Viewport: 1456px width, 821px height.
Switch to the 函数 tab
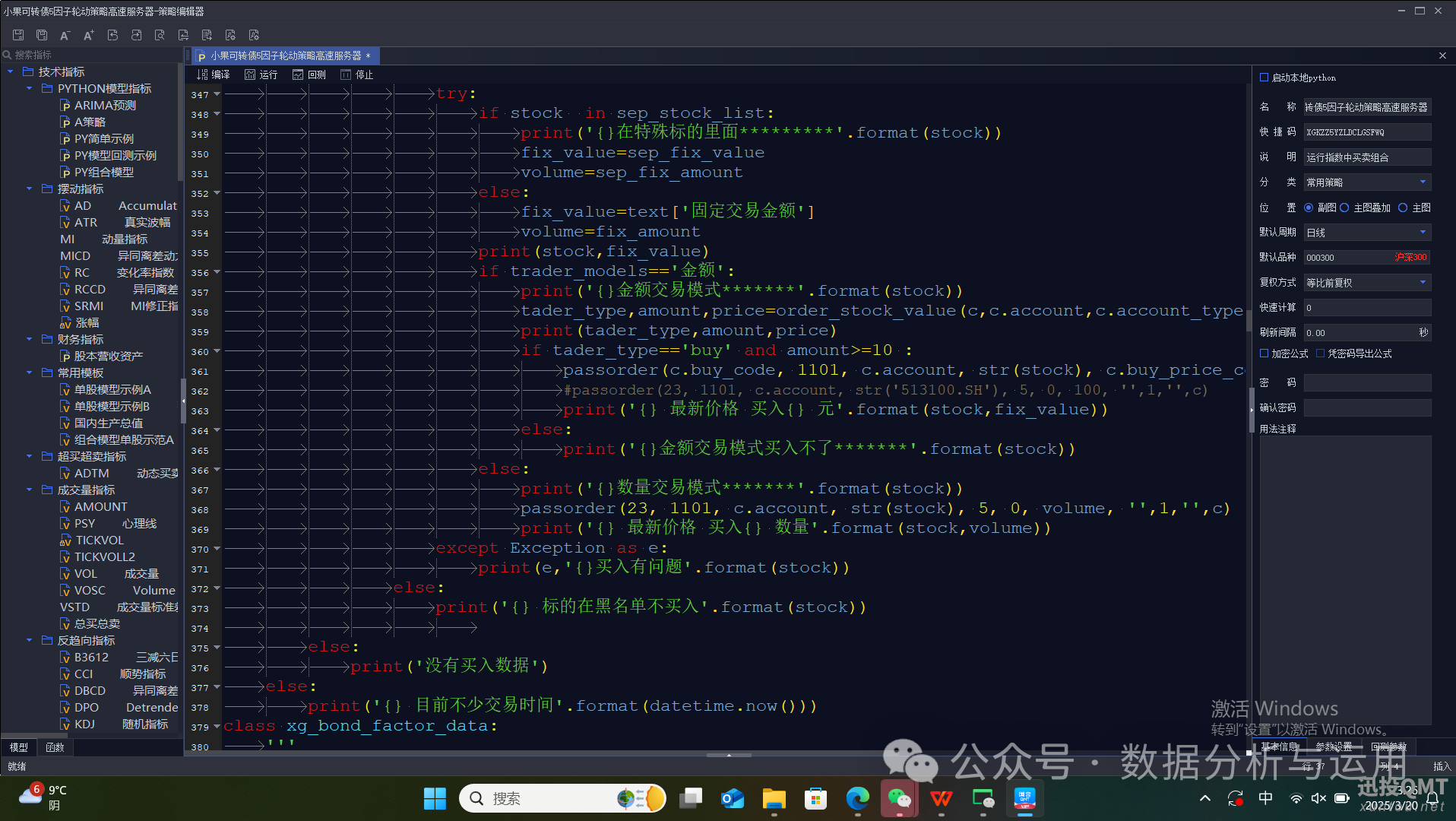pos(55,747)
